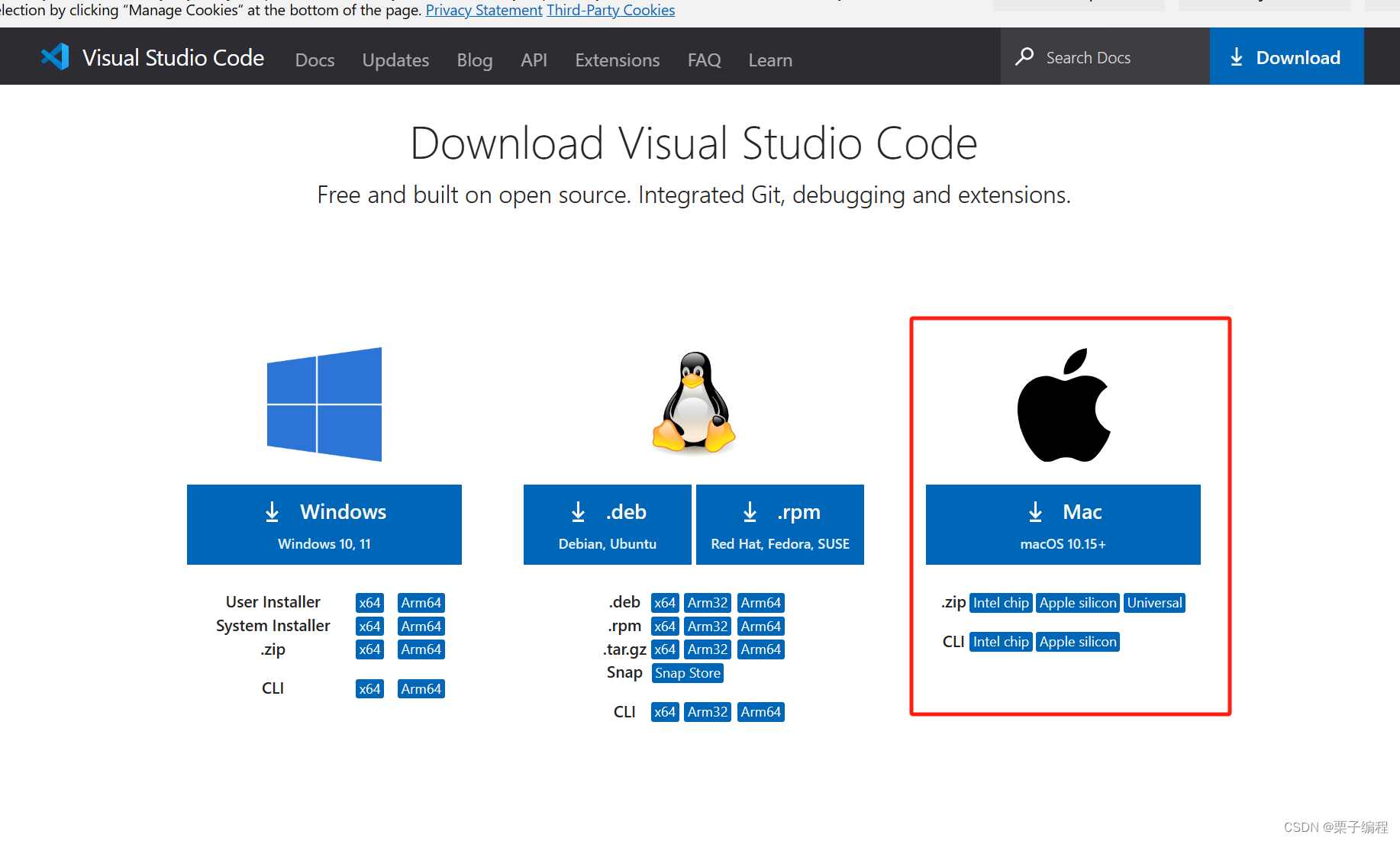Viewport: 1400px width, 841px height.
Task: Select Arm32 for Linux .deb
Action: (x=708, y=603)
